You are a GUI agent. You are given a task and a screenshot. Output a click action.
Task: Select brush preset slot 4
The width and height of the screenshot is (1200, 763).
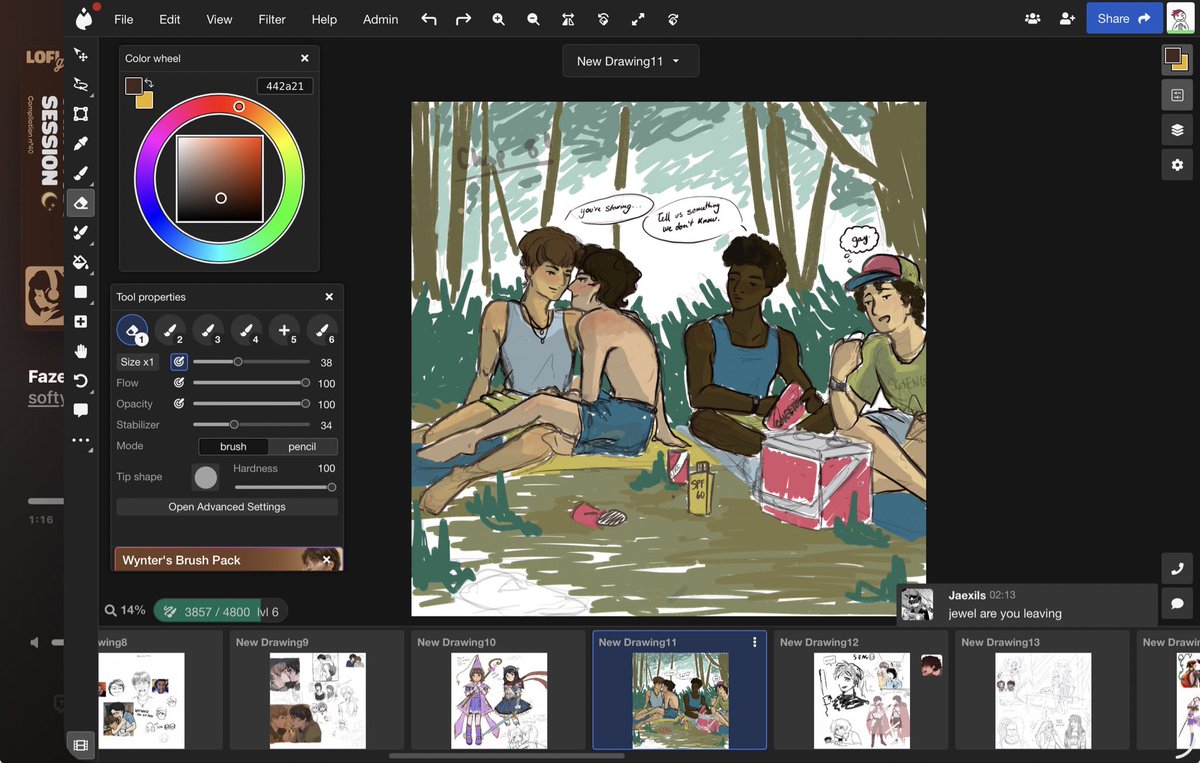(x=245, y=330)
